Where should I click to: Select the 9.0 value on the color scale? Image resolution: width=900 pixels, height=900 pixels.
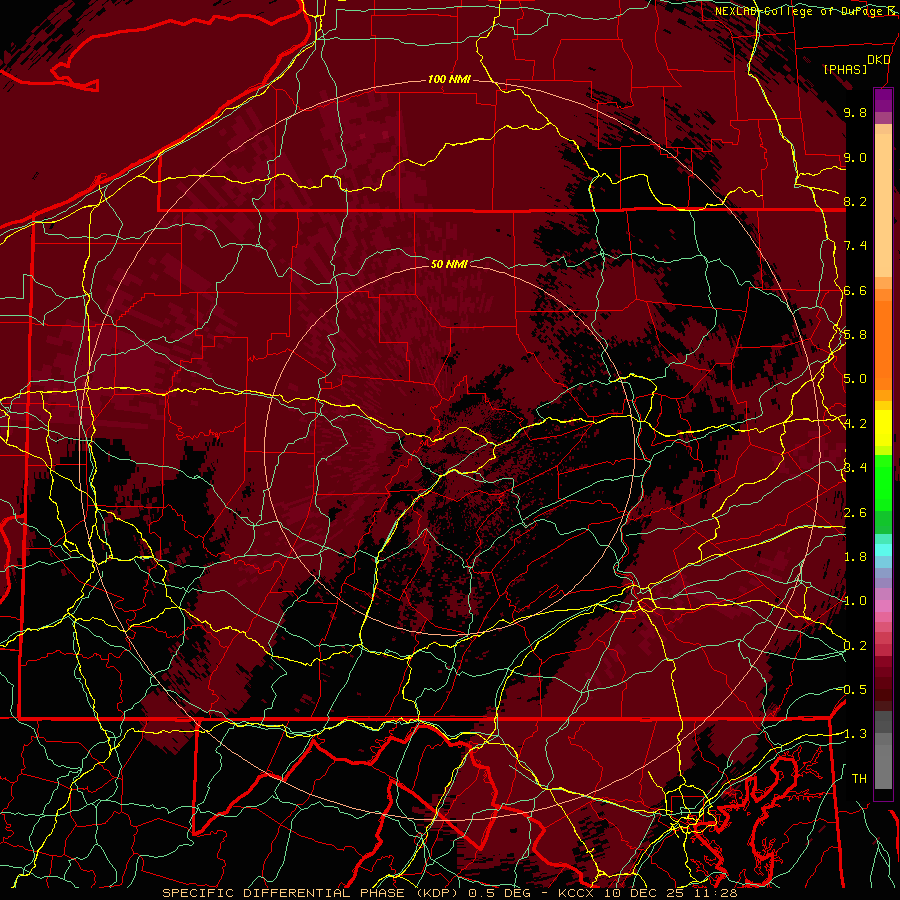[x=855, y=158]
